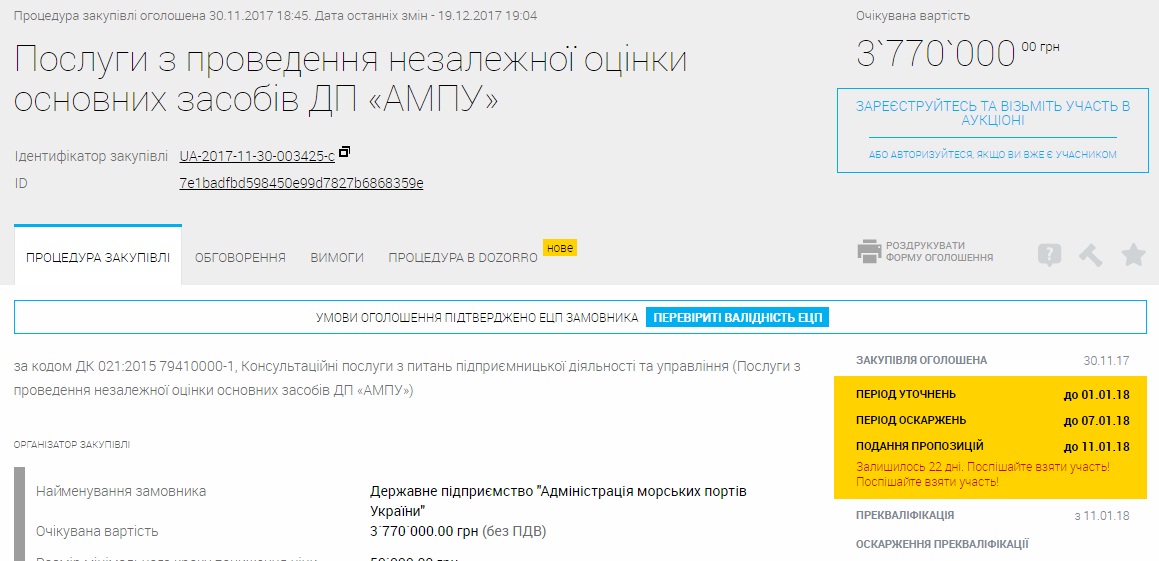Switch to the "Обговорення" tab
The width and height of the screenshot is (1159, 561).
tap(240, 257)
